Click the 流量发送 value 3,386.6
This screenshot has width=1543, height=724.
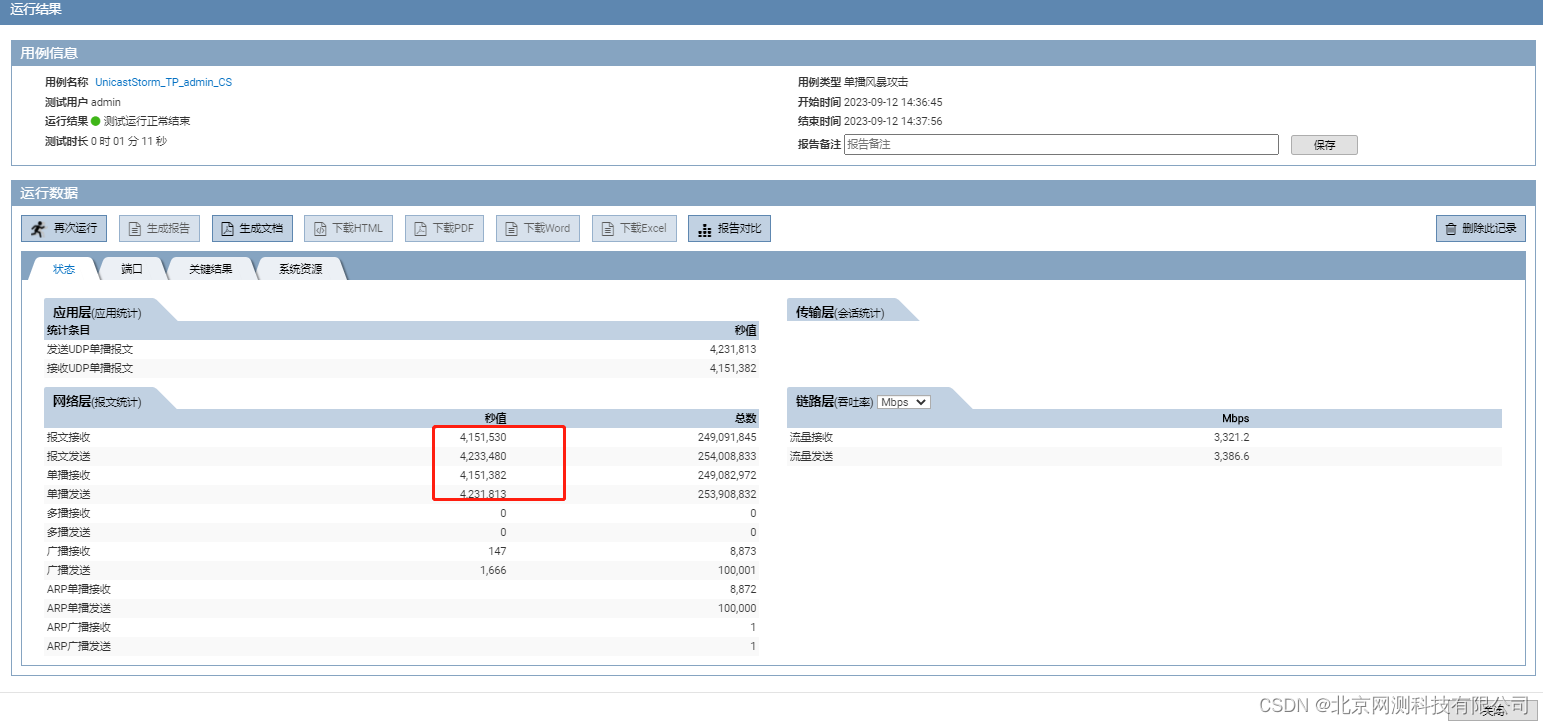pyautogui.click(x=1231, y=456)
